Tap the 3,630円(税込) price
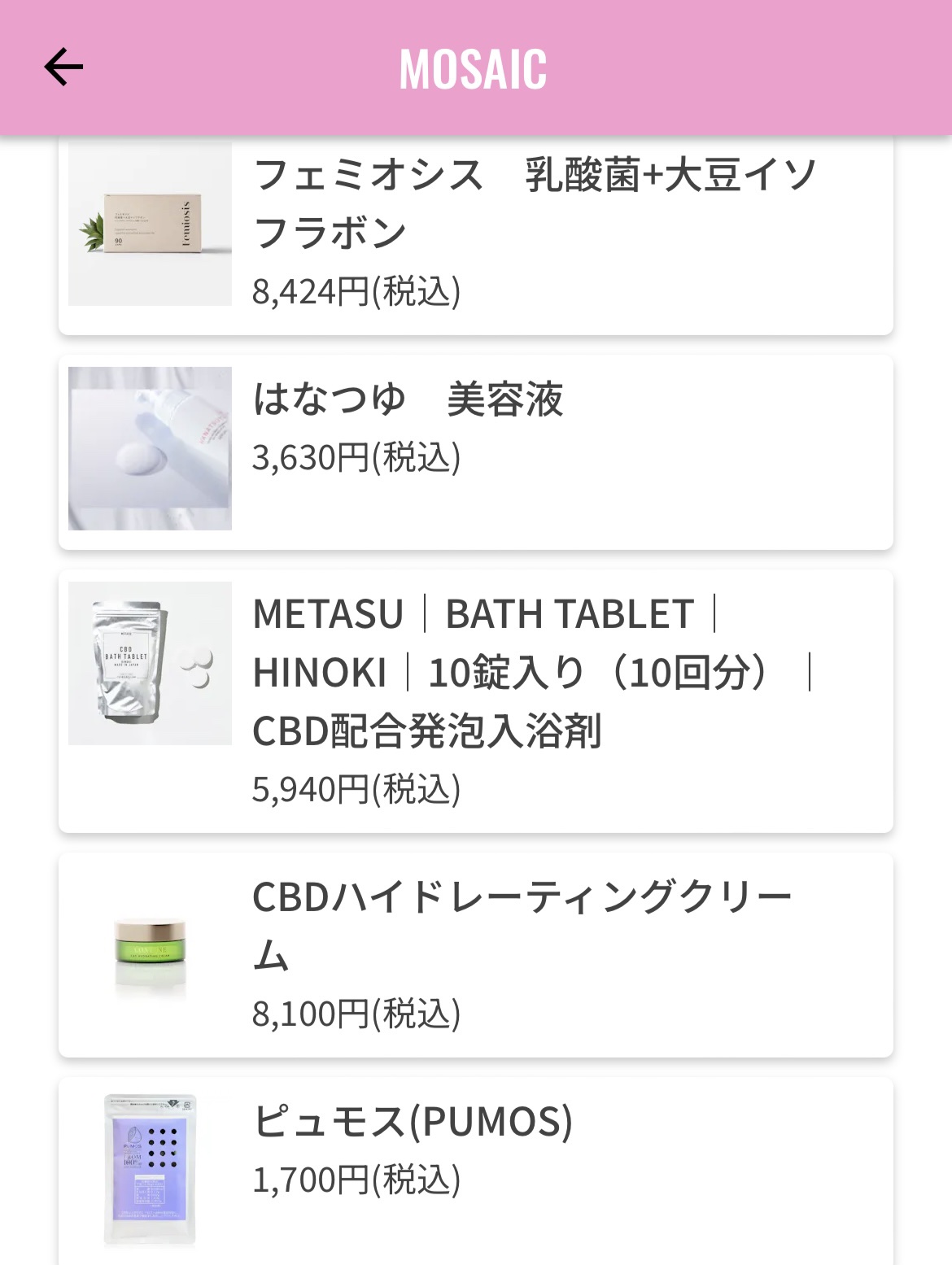The image size is (952, 1265). pos(356,457)
